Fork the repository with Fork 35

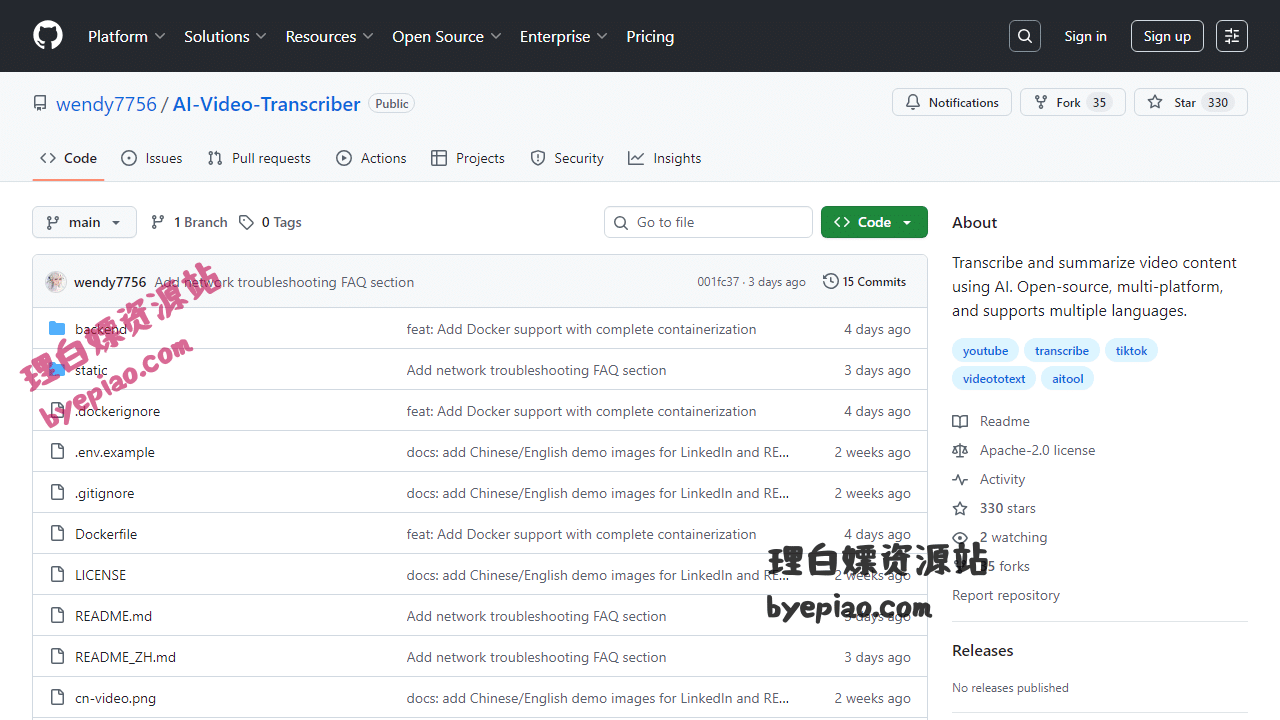(1073, 102)
